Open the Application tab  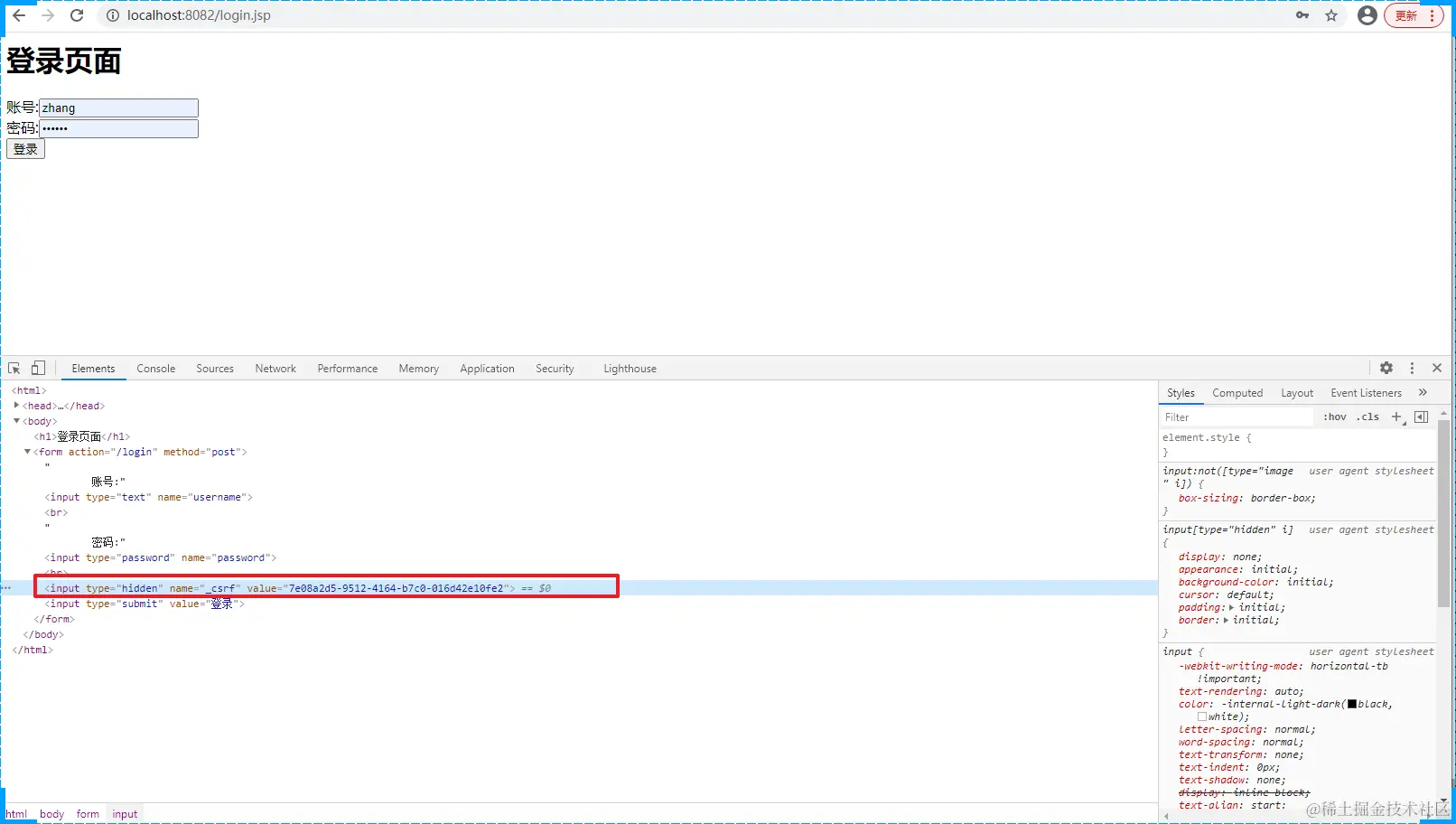point(487,369)
